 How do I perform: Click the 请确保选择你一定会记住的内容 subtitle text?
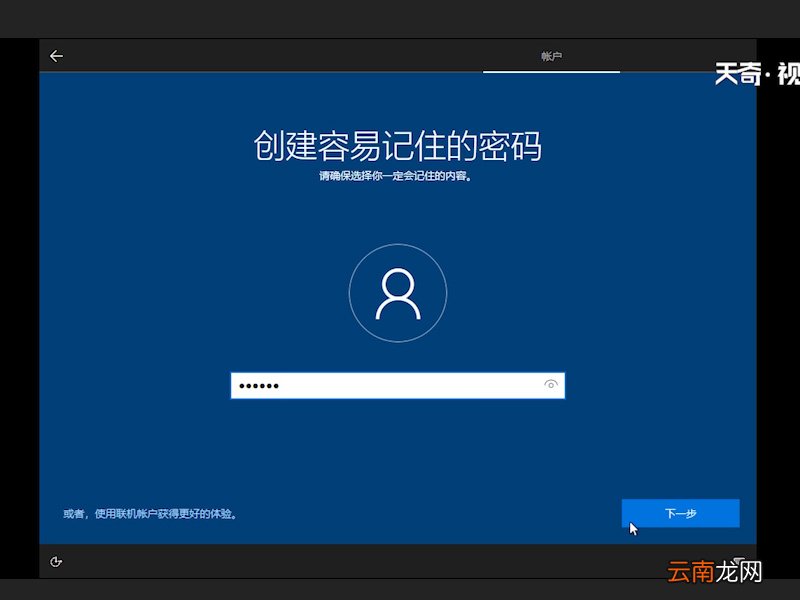(x=395, y=176)
